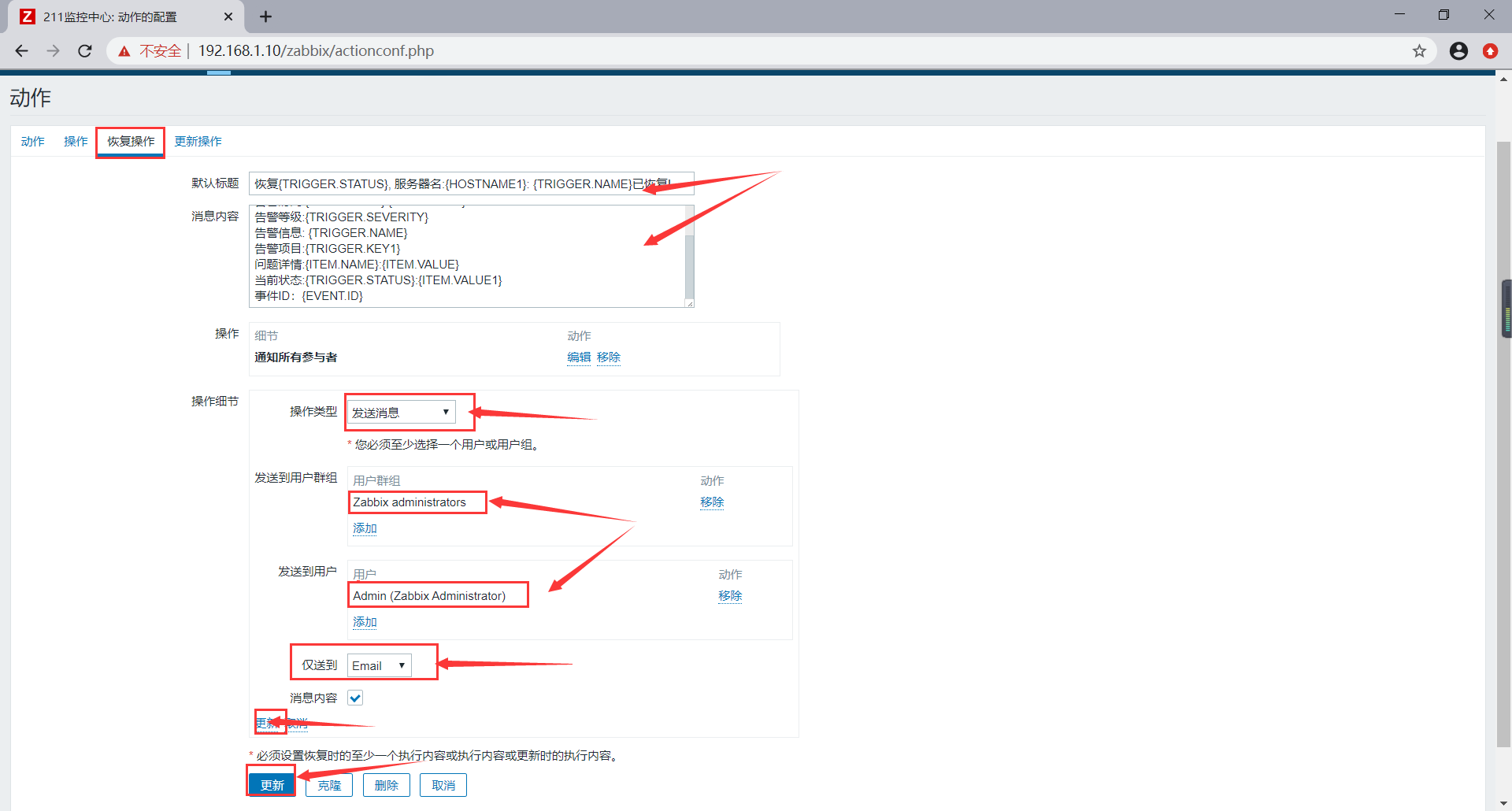The height and width of the screenshot is (811, 1512).
Task: Open the 操作类型 dropdown
Action: pyautogui.click(x=402, y=412)
